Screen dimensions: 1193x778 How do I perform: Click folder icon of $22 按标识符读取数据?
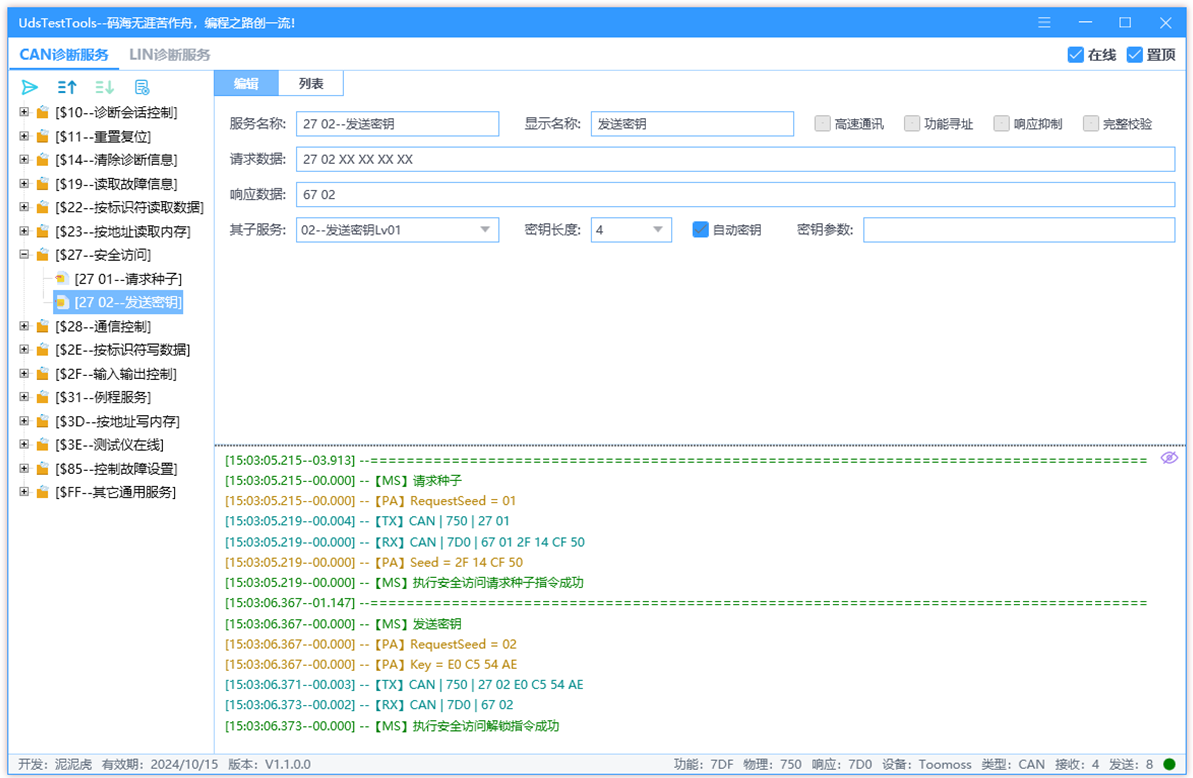(43, 208)
